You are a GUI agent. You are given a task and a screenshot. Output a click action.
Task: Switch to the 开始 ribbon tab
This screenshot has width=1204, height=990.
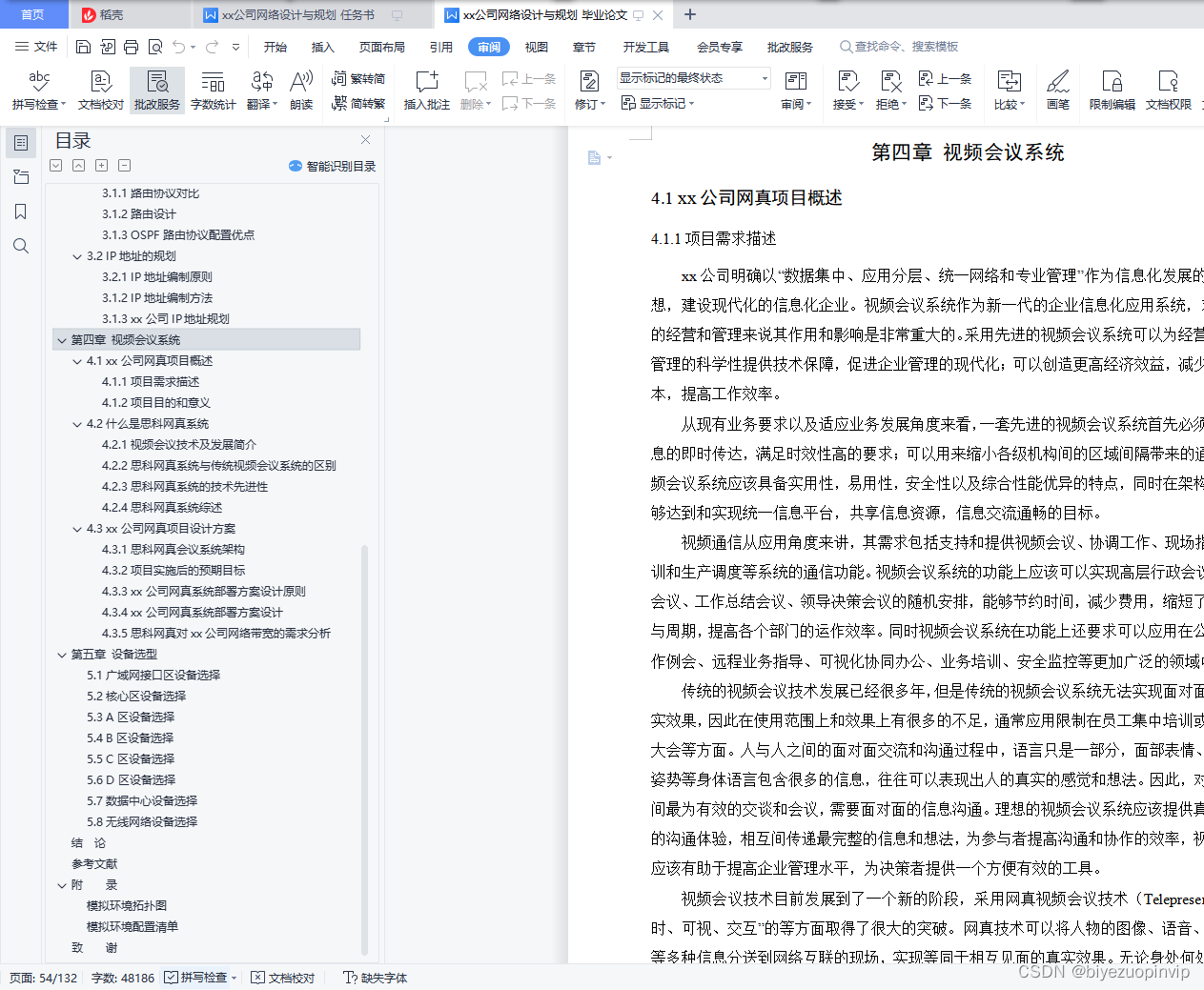(275, 47)
